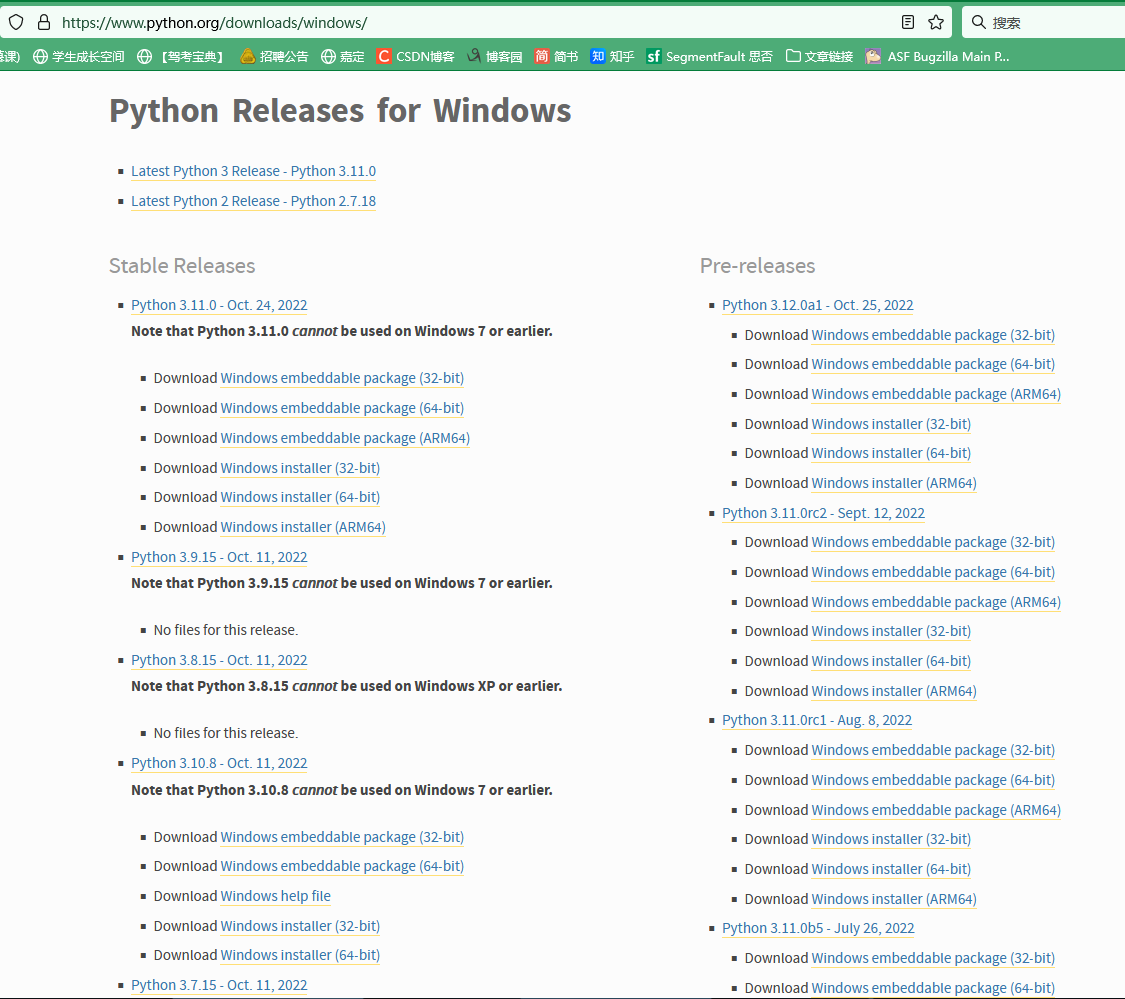Open the 简书 bookmark

coord(556,57)
